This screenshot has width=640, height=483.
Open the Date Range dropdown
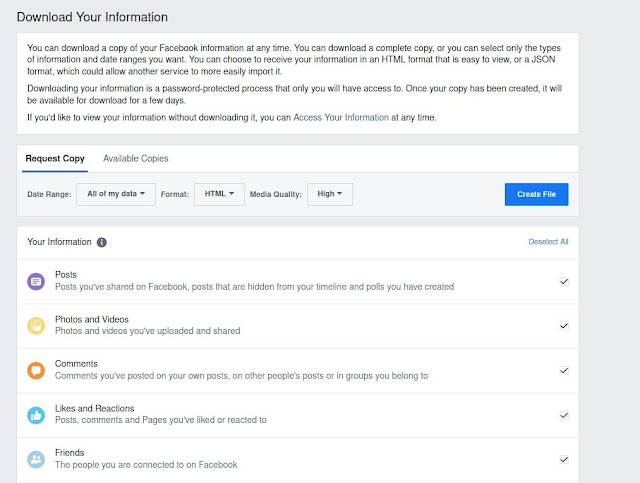(116, 194)
